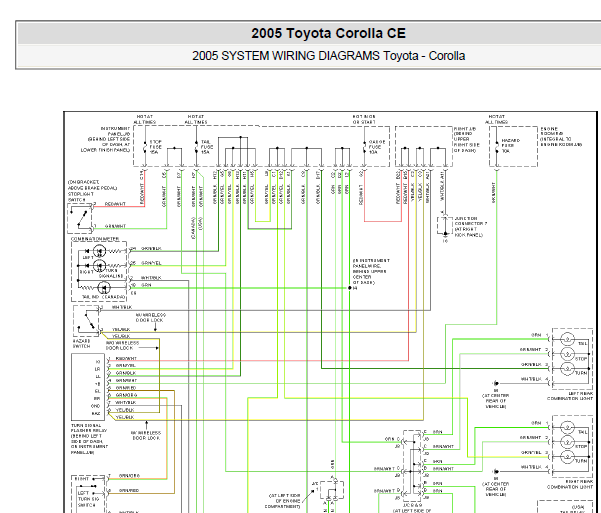The height and width of the screenshot is (513, 601).
Task: Click the GRN/WHT label at stoplight switch pin 1
Action: tap(115, 226)
